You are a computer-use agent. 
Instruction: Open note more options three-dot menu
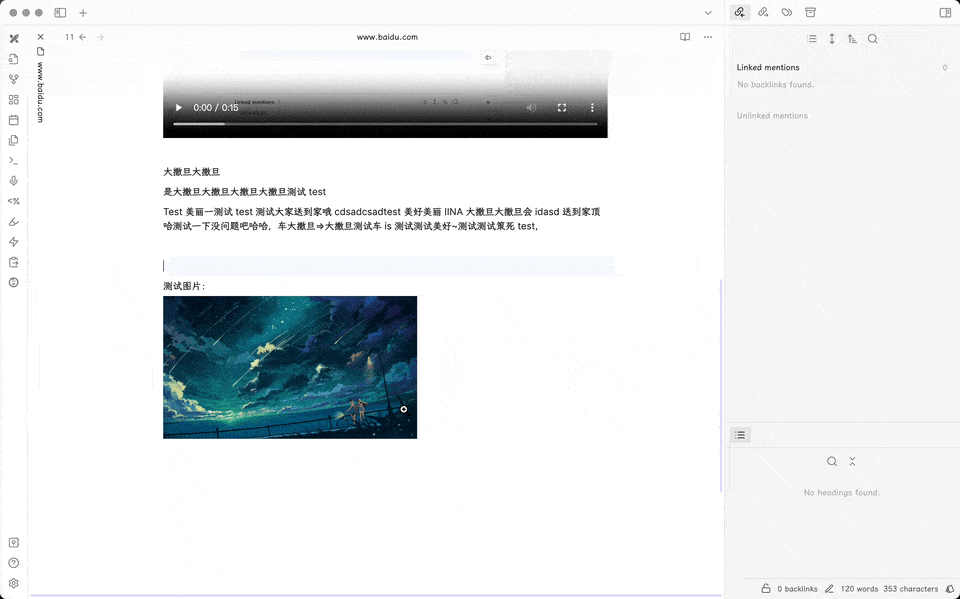coord(708,37)
